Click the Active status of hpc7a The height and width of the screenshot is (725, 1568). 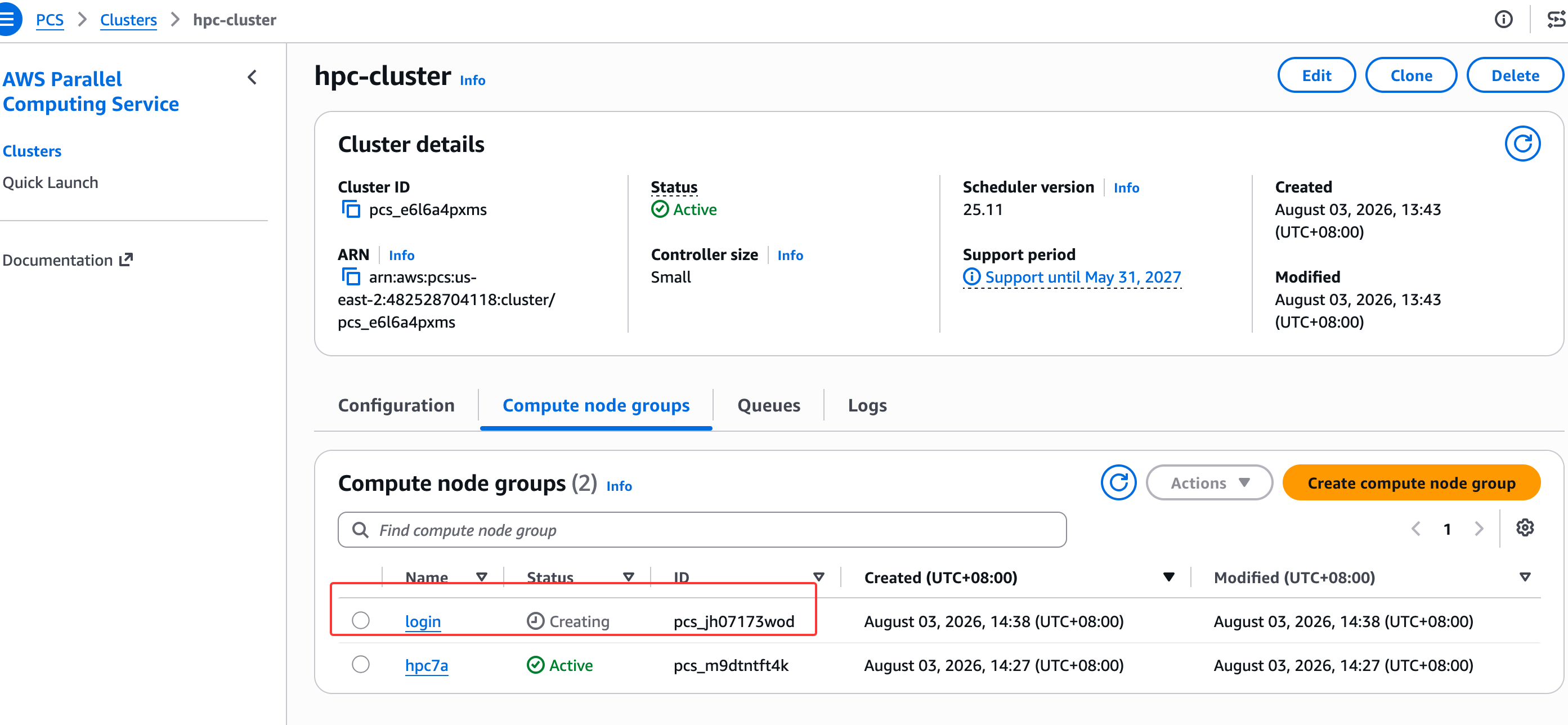[x=570, y=665]
